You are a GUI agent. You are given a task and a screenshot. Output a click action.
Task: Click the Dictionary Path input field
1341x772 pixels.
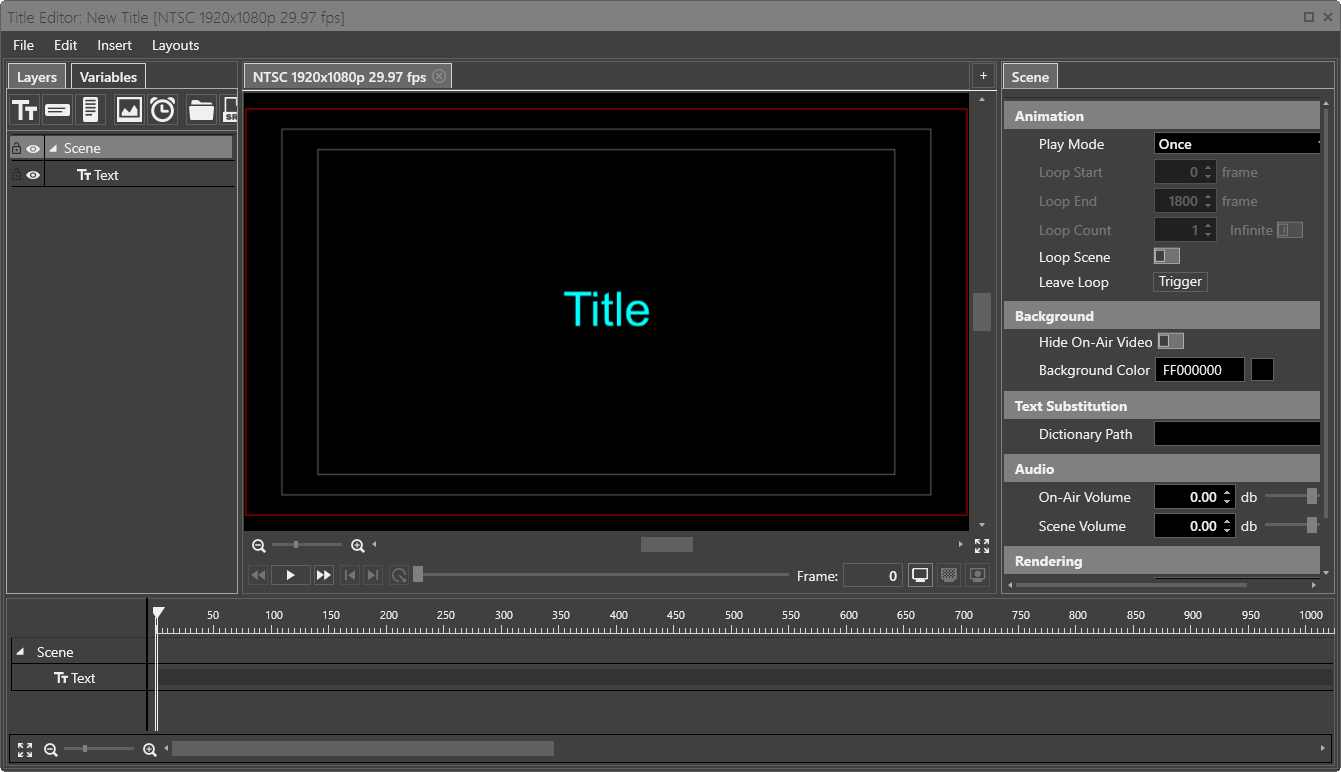[1237, 434]
